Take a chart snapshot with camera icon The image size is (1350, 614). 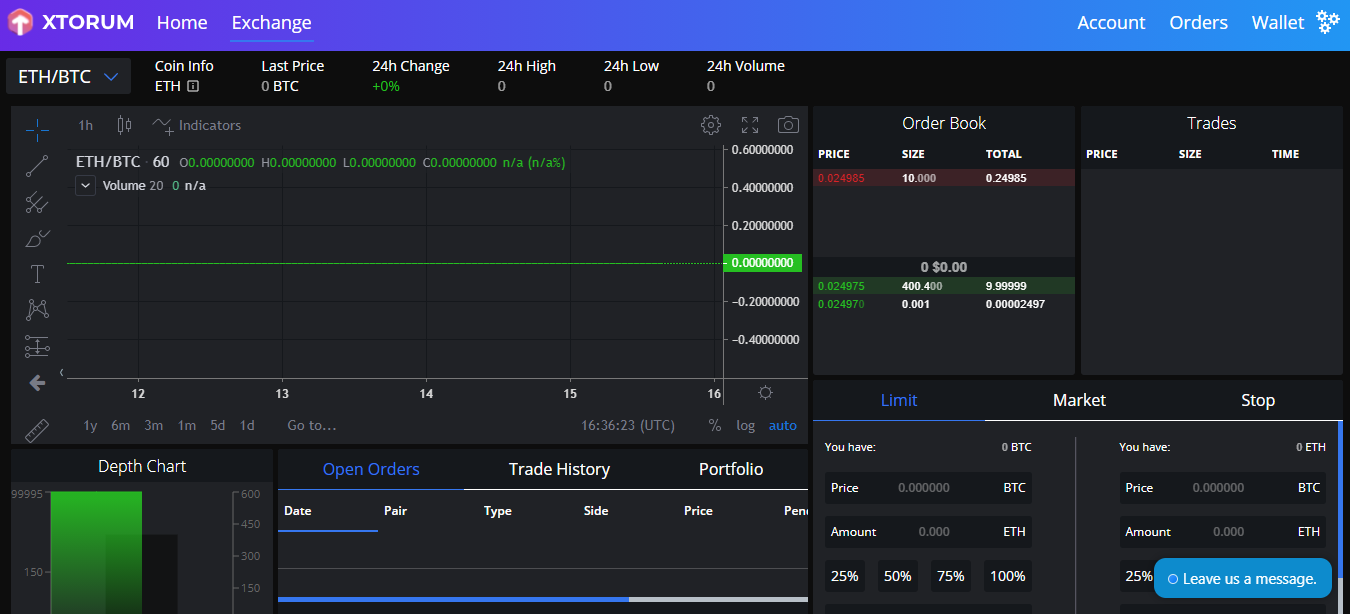(x=789, y=125)
